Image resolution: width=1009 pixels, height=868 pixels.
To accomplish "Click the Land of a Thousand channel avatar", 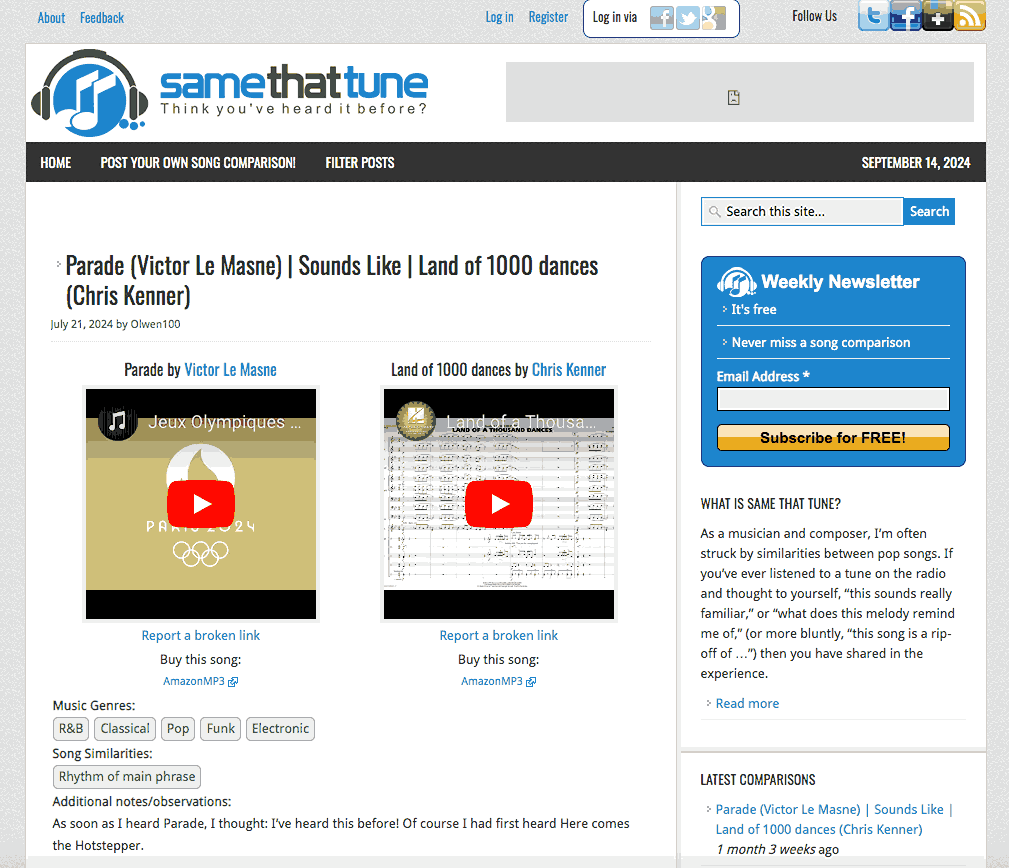I will 416,421.
